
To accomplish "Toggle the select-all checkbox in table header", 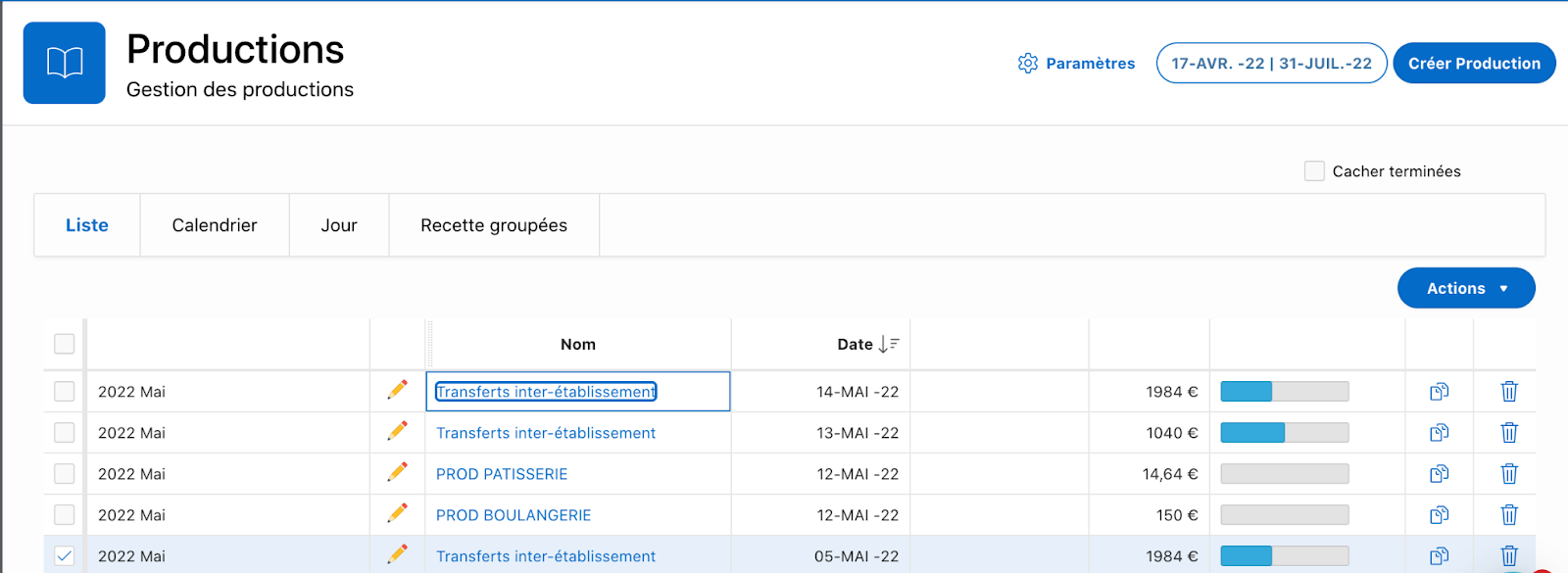I will [x=65, y=344].
